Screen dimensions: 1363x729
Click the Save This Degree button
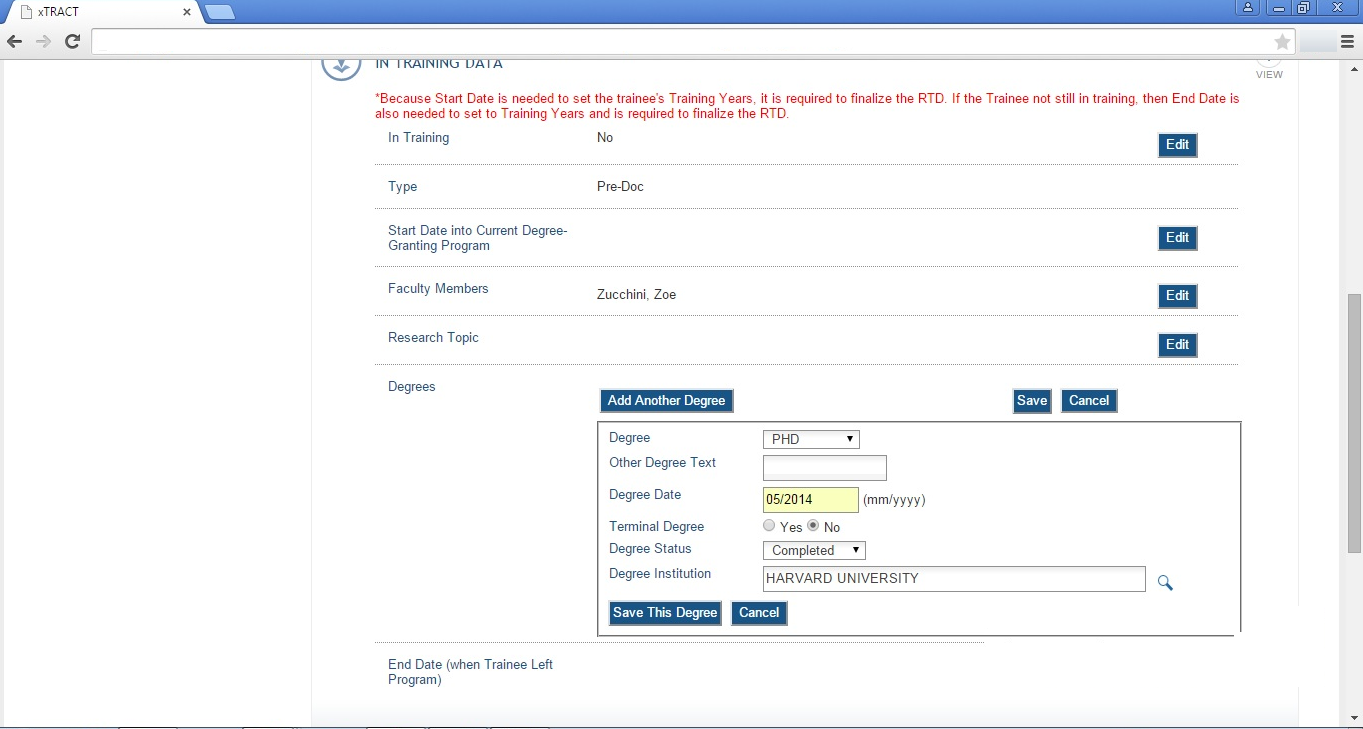pos(665,613)
